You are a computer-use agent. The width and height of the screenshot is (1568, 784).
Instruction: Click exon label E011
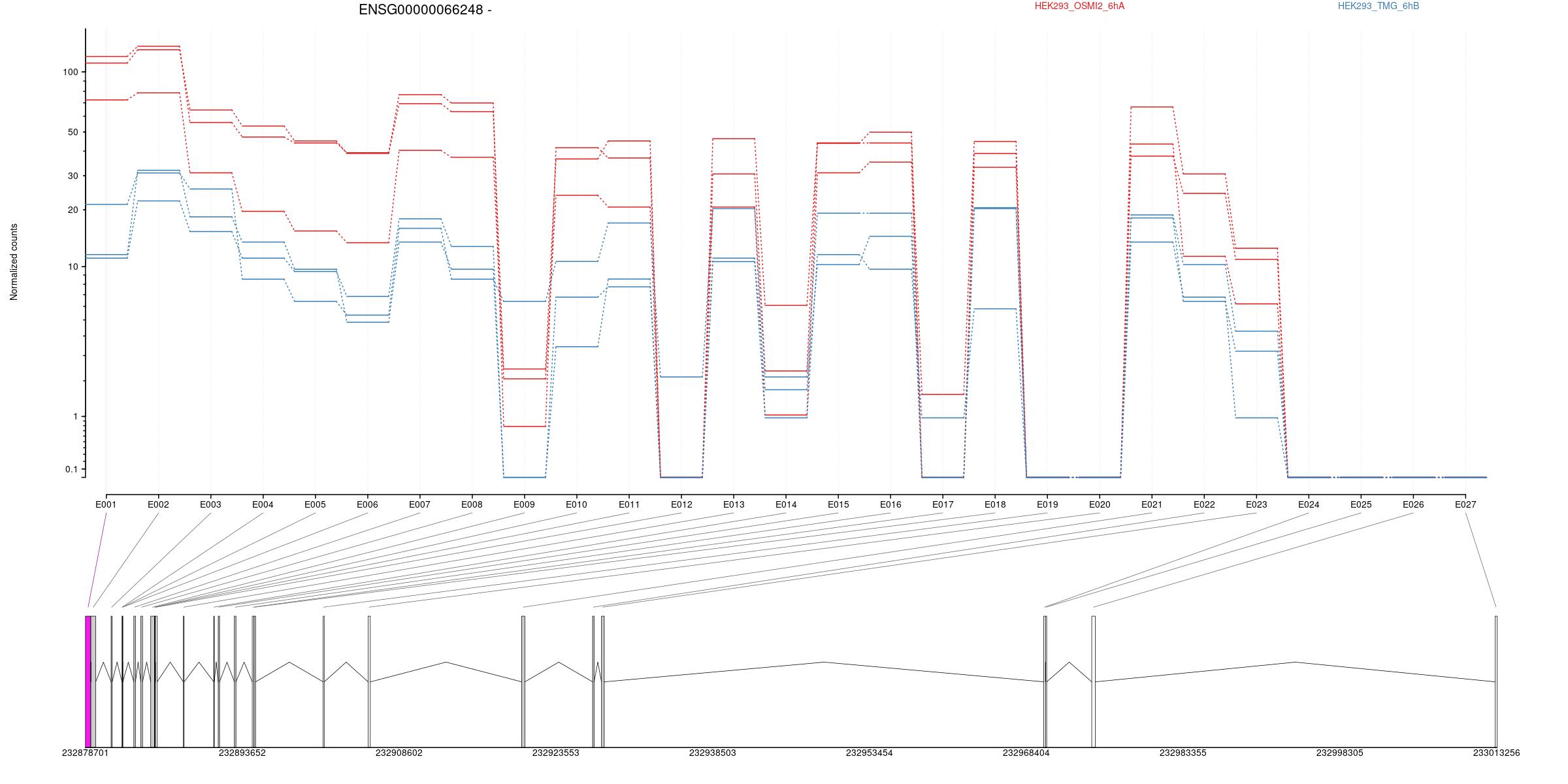(x=629, y=504)
